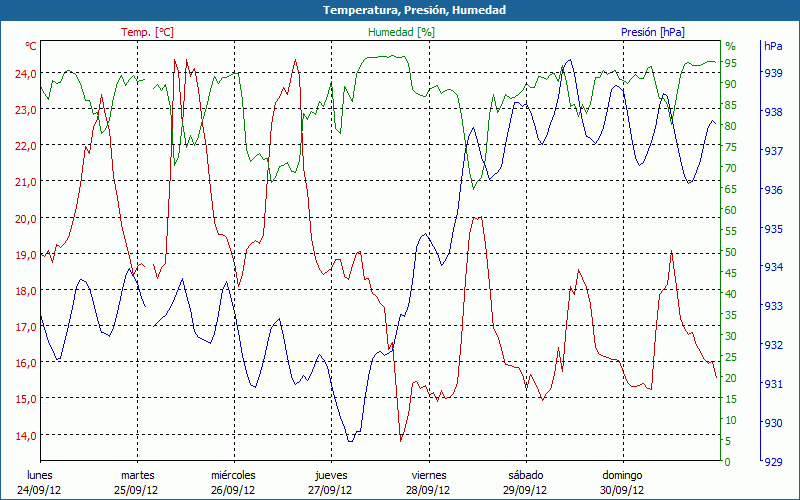Pick the domingo day label

pyautogui.click(x=622, y=475)
